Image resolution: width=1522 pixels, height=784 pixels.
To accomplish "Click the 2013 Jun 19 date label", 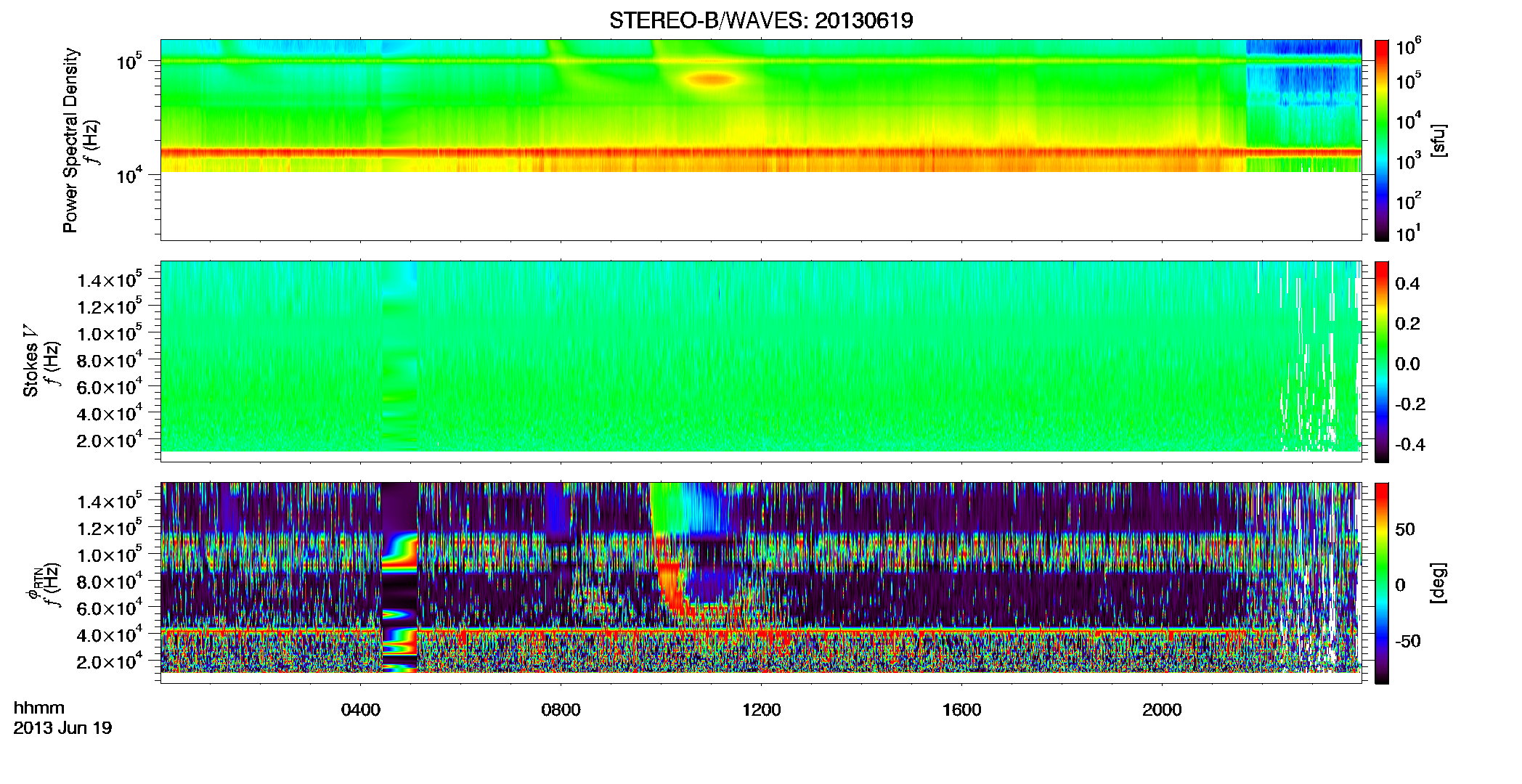I will point(63,728).
